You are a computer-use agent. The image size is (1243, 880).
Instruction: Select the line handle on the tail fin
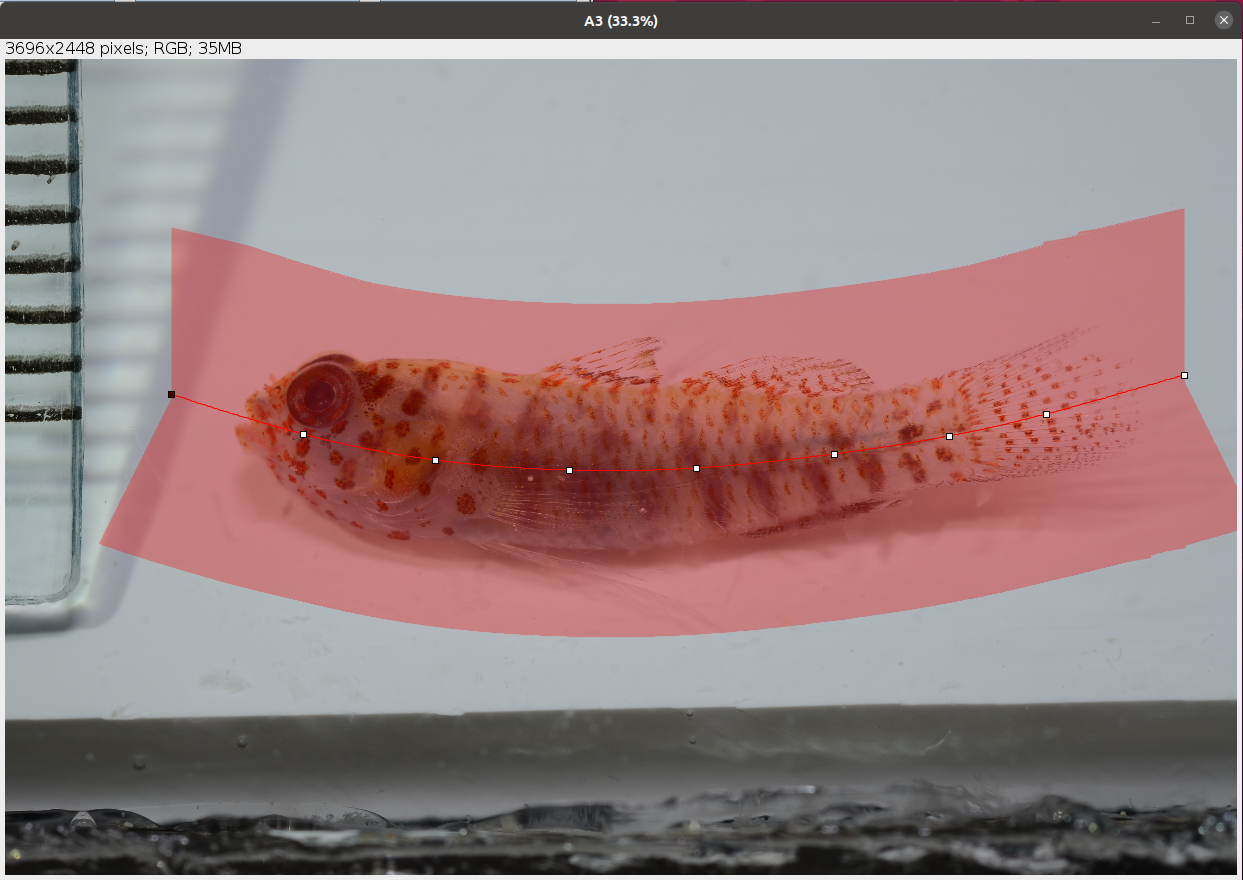pyautogui.click(x=1046, y=414)
